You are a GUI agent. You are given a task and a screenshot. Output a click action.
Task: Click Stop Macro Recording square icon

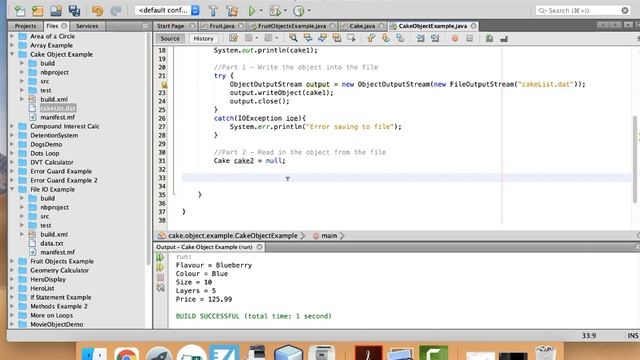coord(469,38)
